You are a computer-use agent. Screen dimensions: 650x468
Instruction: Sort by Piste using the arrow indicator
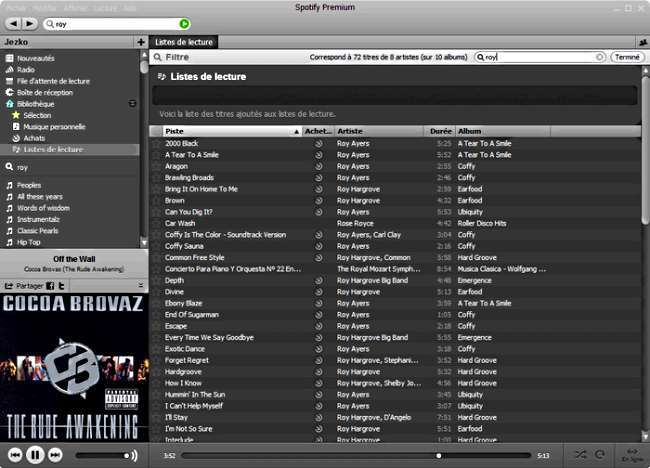pos(296,131)
